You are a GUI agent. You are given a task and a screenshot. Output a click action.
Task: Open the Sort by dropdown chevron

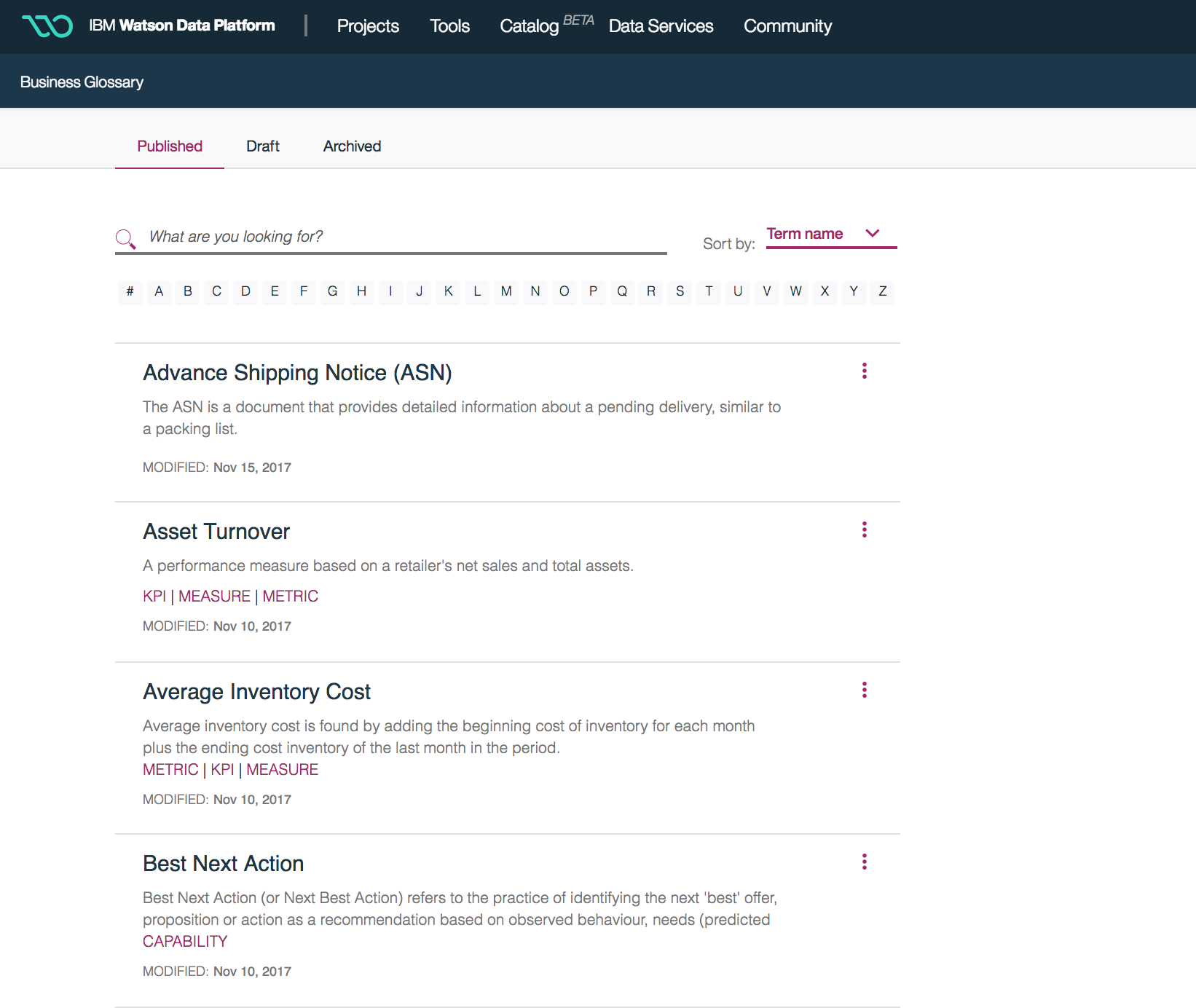[x=872, y=234]
